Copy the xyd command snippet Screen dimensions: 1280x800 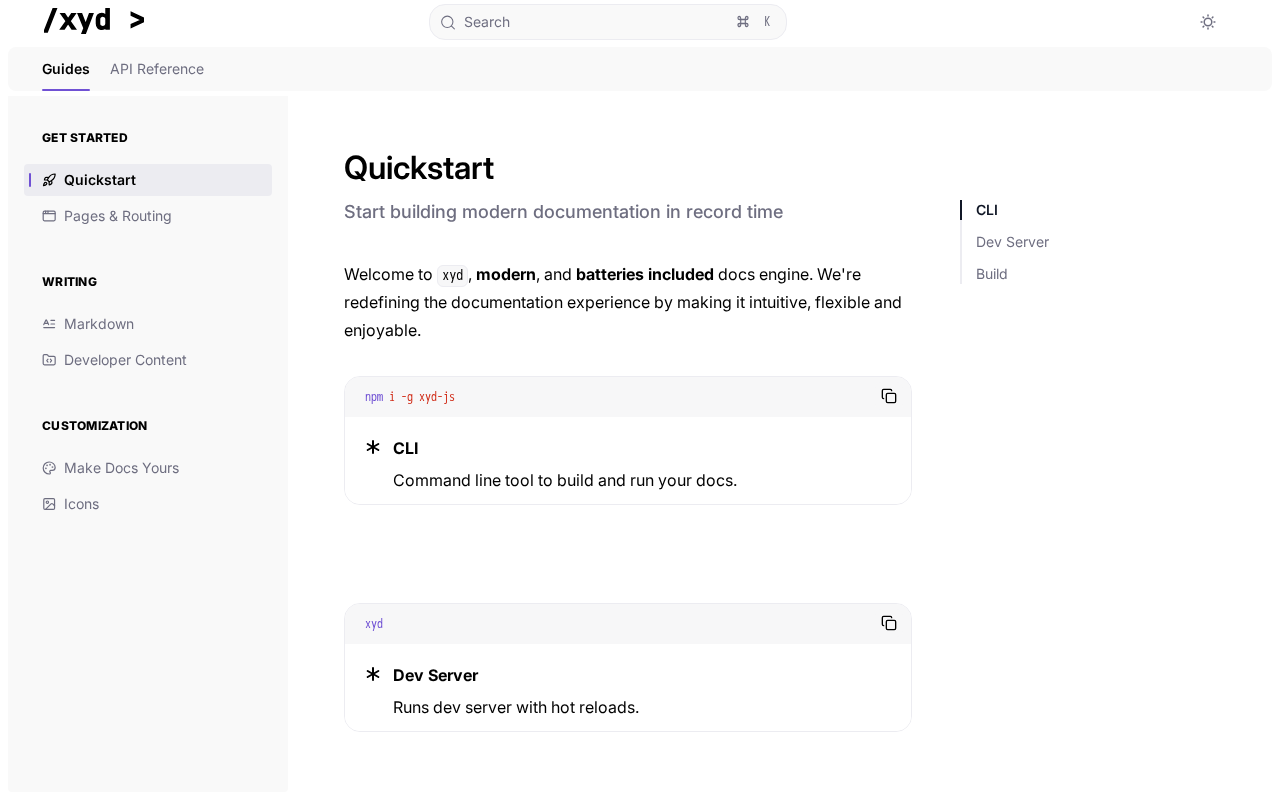pyautogui.click(x=889, y=623)
